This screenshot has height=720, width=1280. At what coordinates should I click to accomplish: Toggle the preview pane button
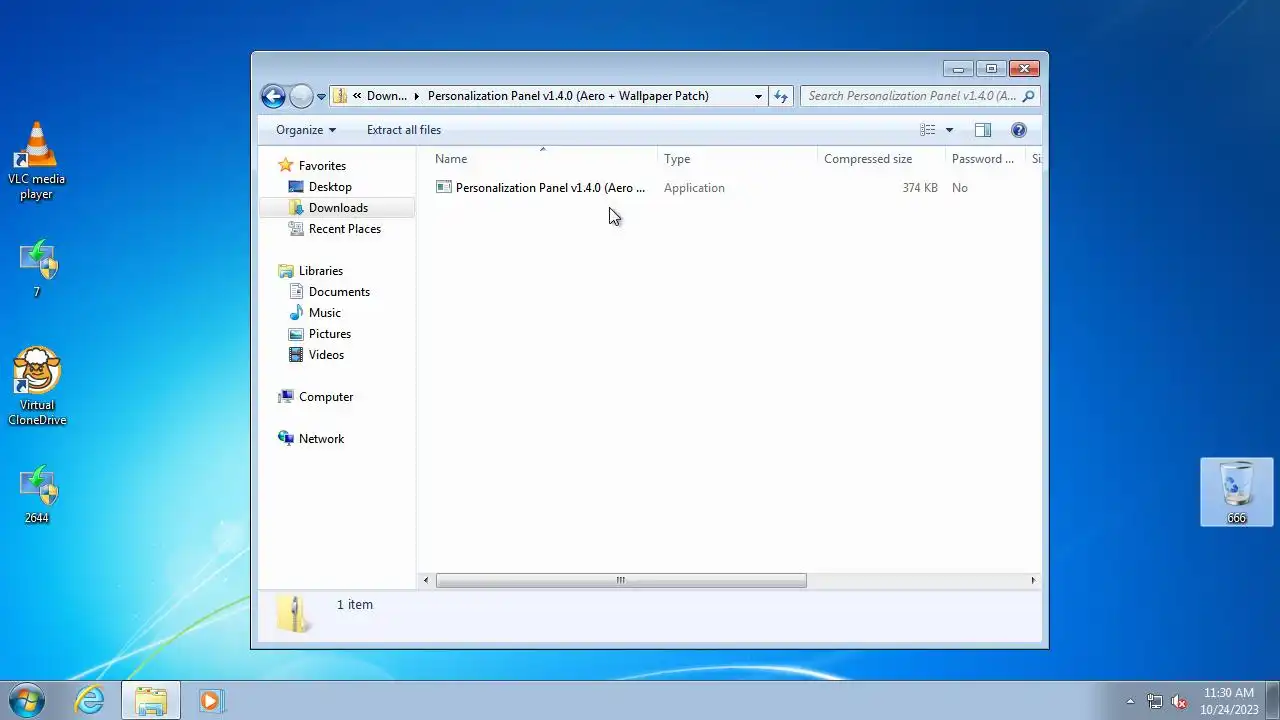pos(983,130)
